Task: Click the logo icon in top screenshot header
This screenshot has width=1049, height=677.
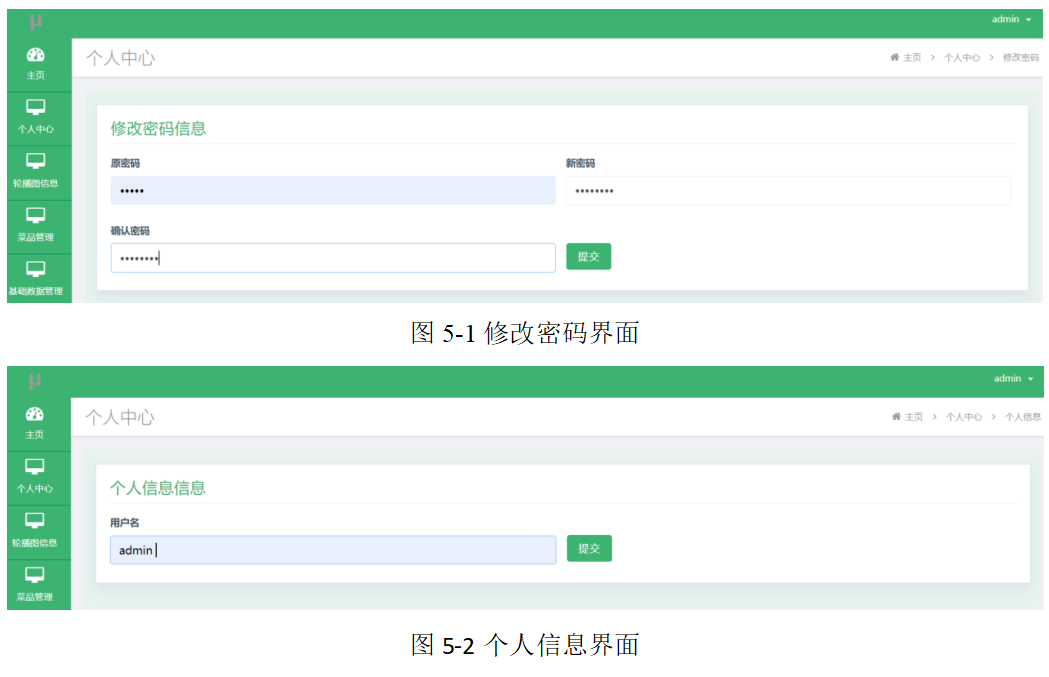Action: [x=35, y=22]
